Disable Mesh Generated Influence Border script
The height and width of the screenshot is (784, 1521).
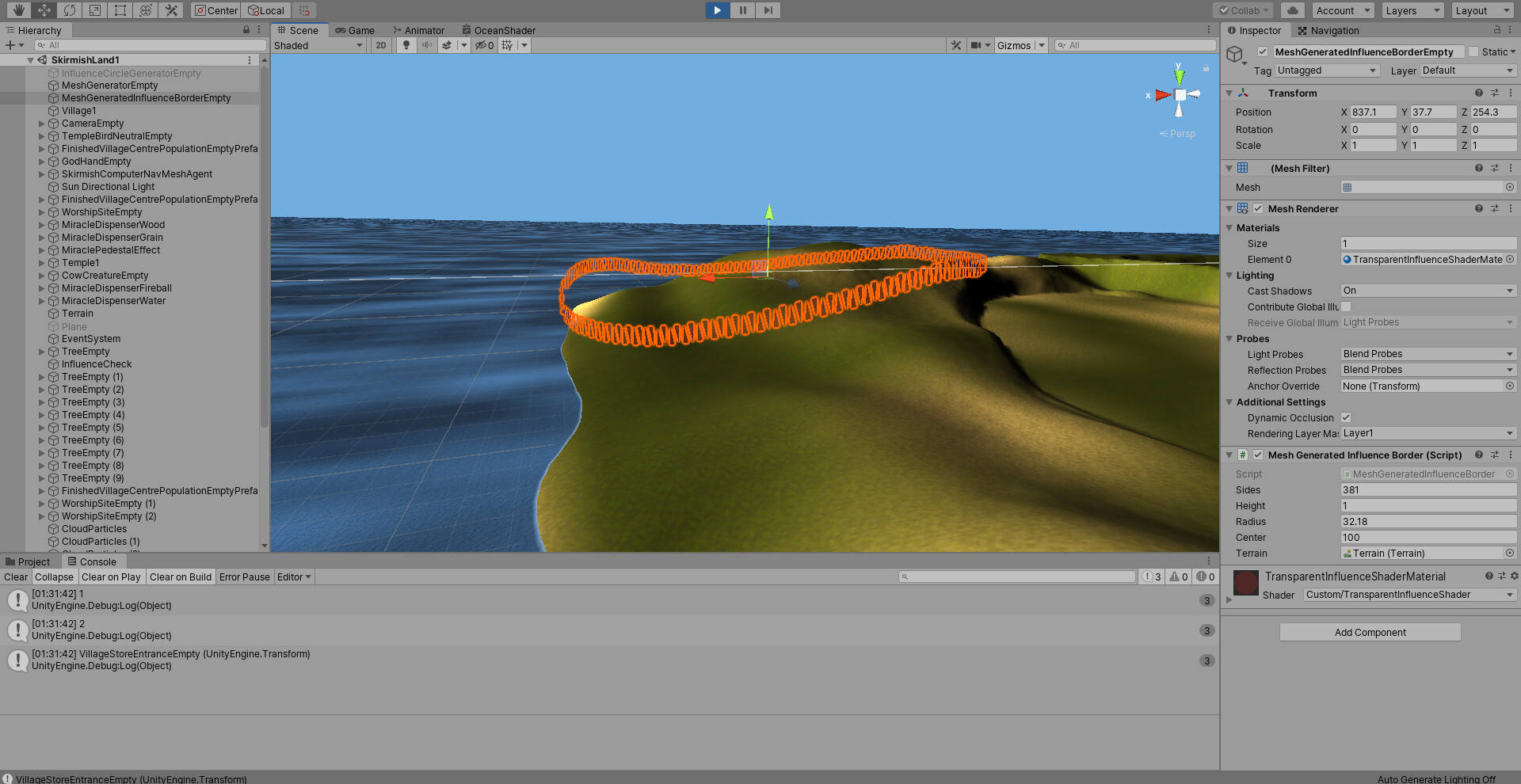coord(1258,455)
